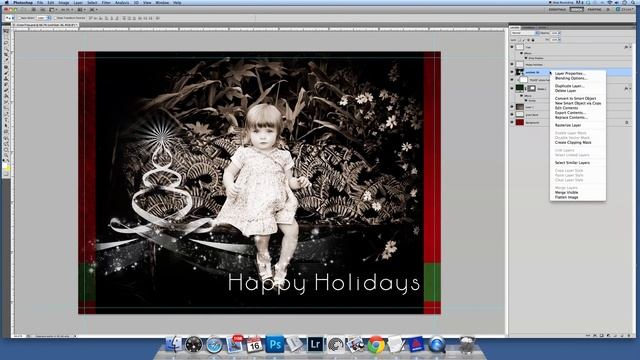Open the Filter menu in the menu bar
640x360 pixels.
[x=106, y=2]
